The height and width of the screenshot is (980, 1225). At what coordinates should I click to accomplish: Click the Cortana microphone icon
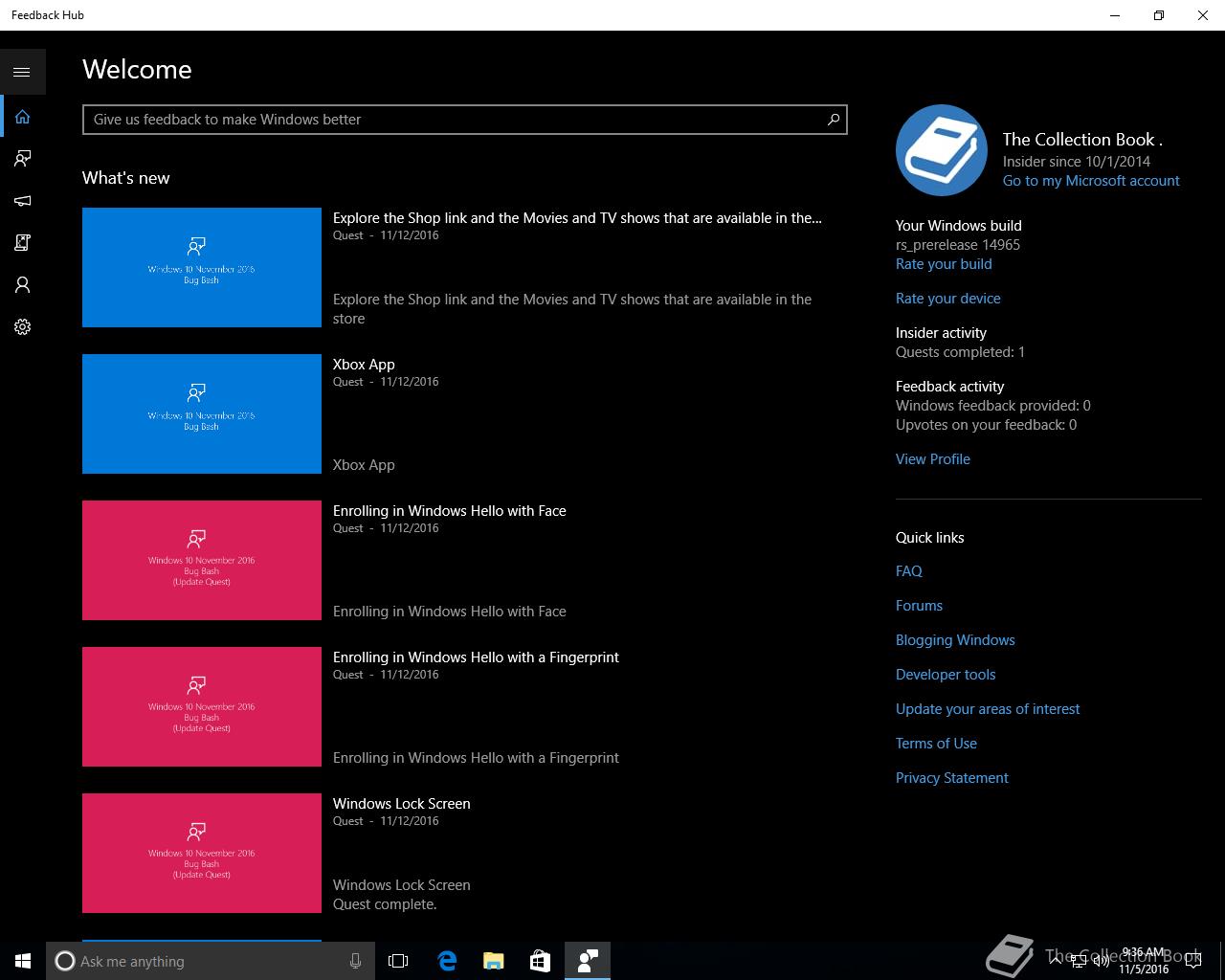(x=355, y=961)
